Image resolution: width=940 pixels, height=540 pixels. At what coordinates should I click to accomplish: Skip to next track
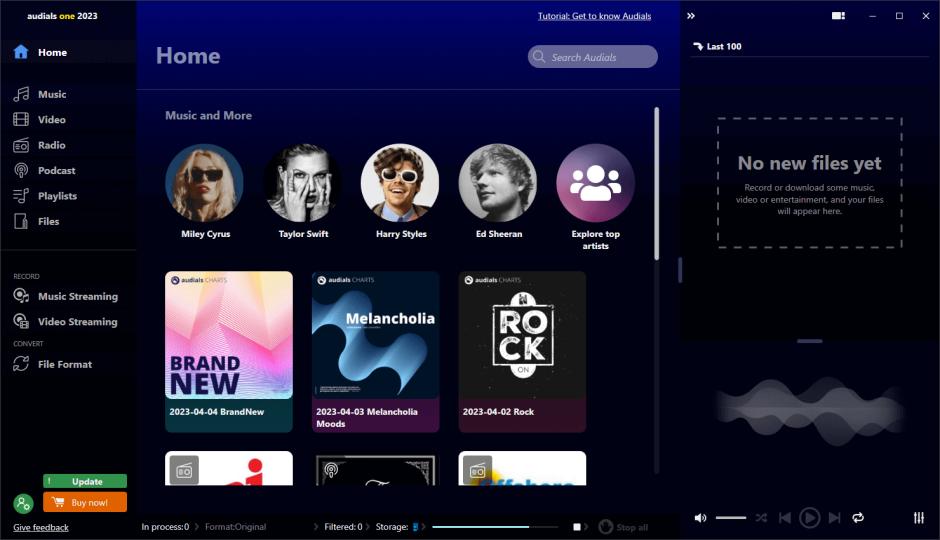(834, 518)
